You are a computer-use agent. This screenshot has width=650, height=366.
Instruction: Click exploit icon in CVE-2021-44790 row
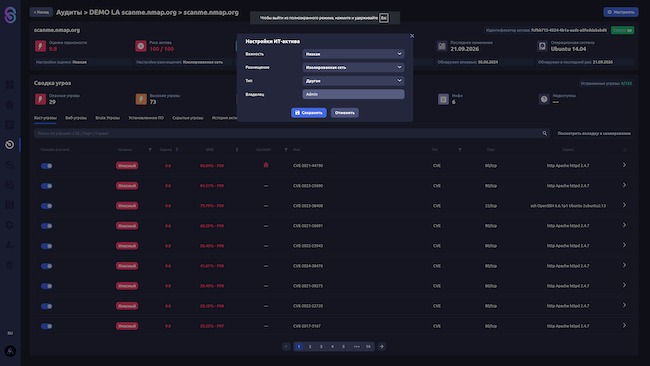tap(266, 165)
